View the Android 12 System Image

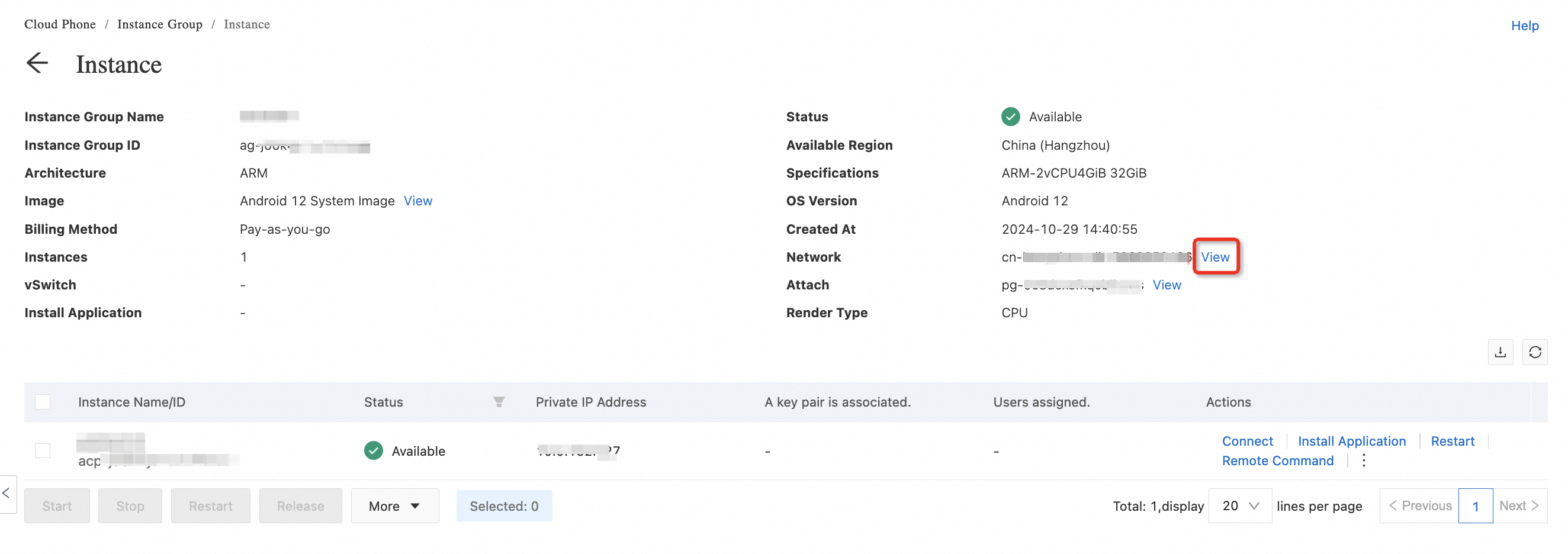[417, 201]
